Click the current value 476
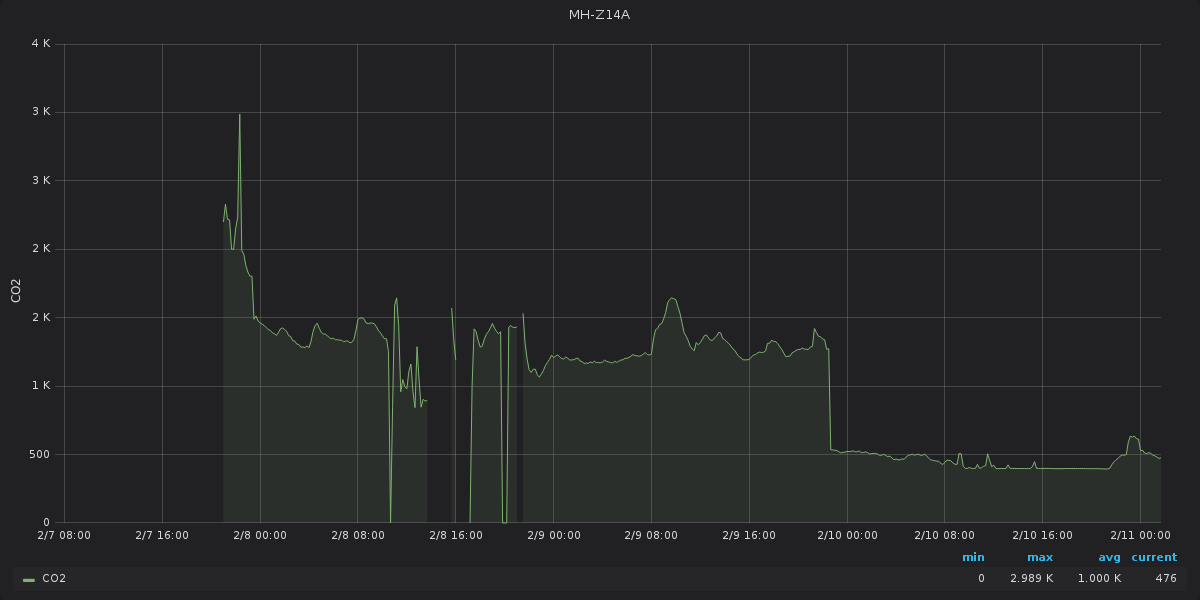 coord(1166,579)
